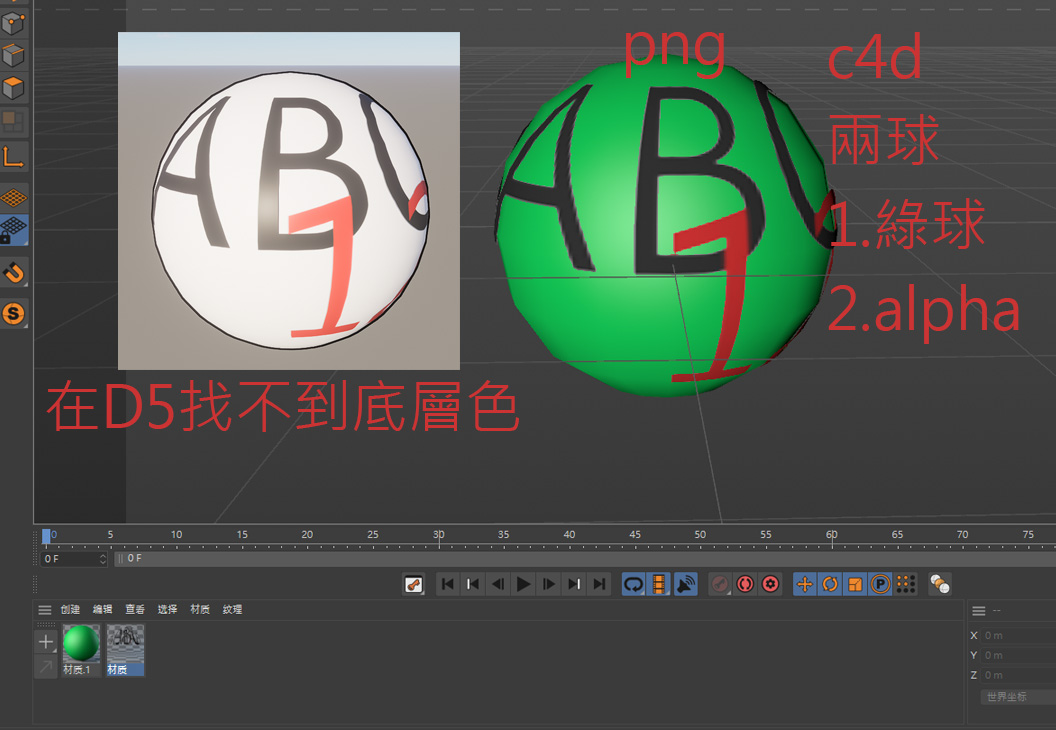Open the 创建 menu in material manager

[x=70, y=610]
